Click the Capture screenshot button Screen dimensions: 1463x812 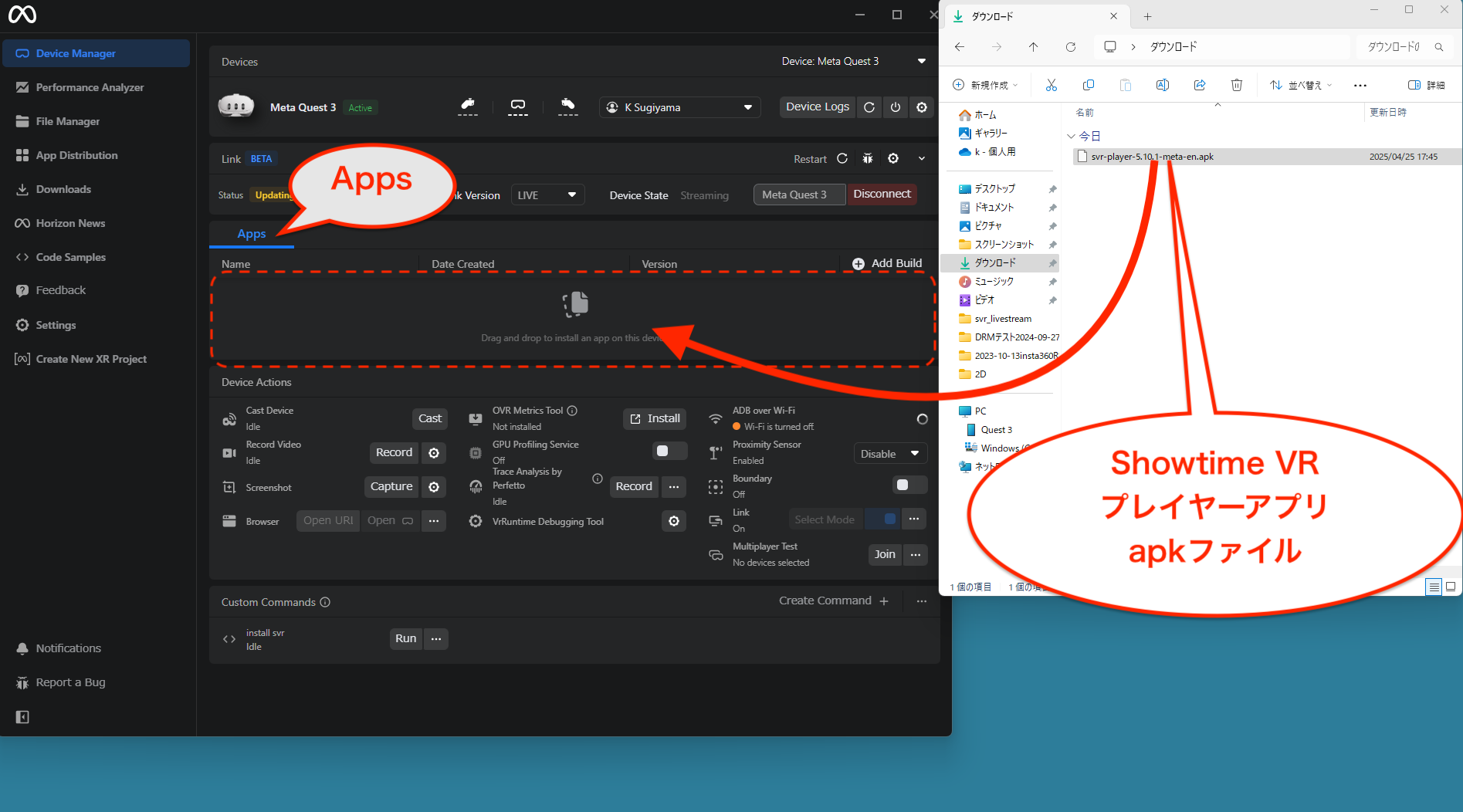391,486
